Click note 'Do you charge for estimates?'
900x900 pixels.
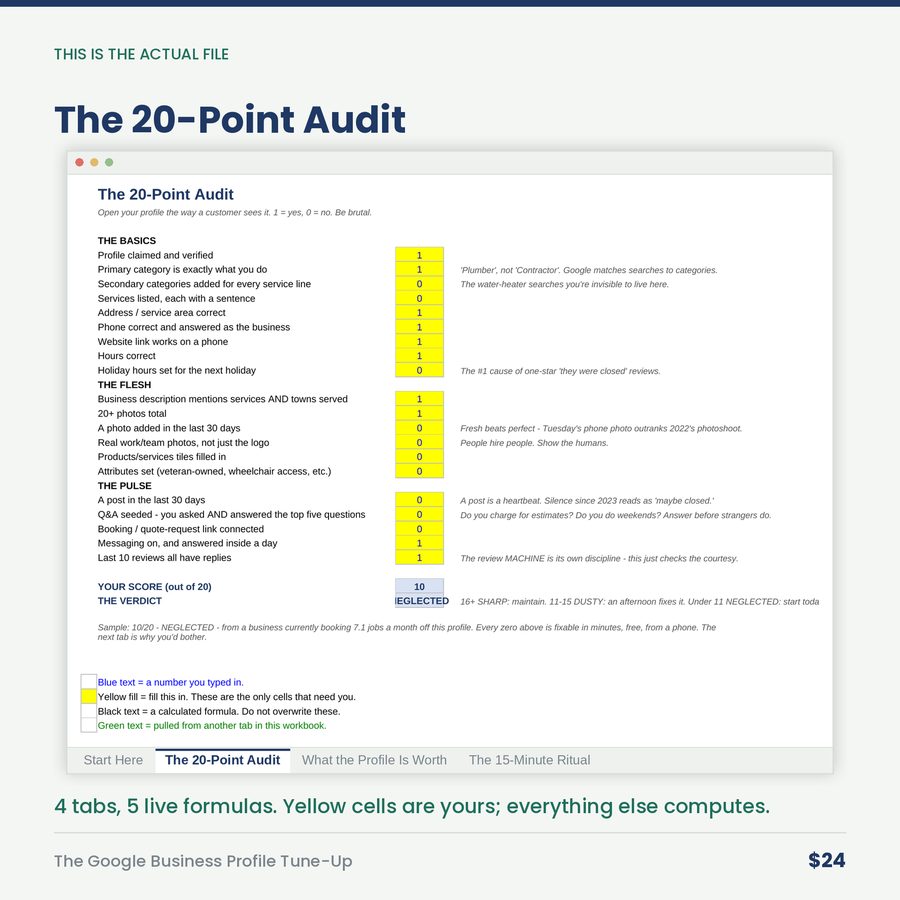tap(616, 515)
